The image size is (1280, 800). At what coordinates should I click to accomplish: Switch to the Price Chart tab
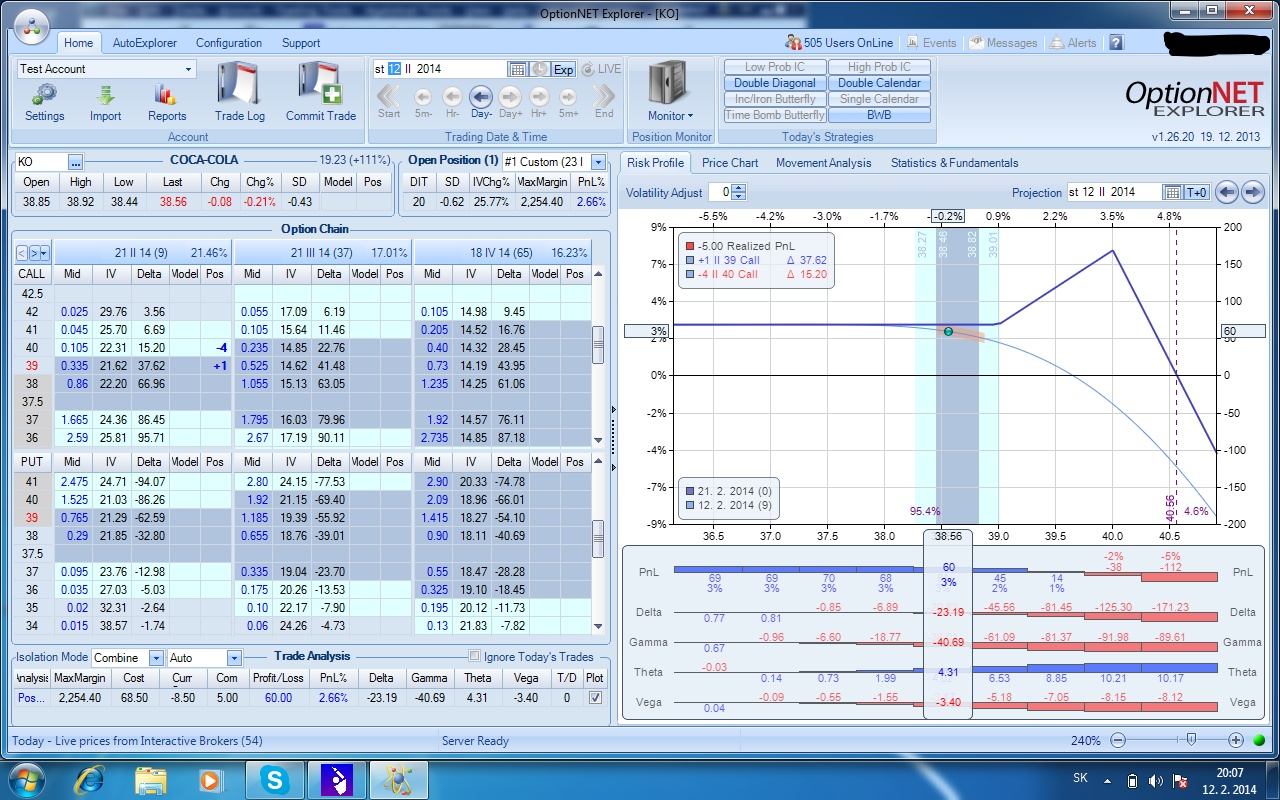click(x=730, y=162)
